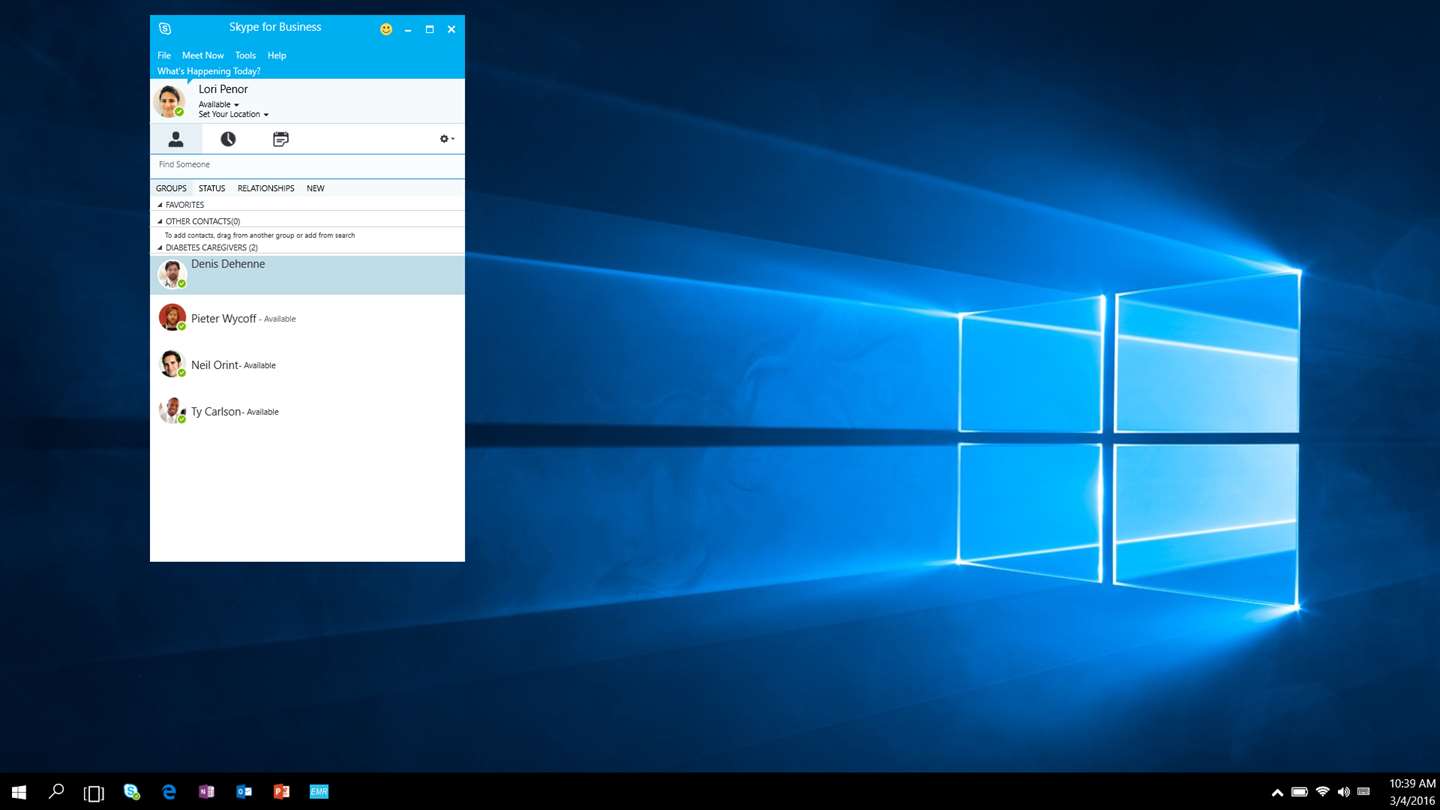Switch to the Relationships view tab
The image size is (1440, 810).
266,188
